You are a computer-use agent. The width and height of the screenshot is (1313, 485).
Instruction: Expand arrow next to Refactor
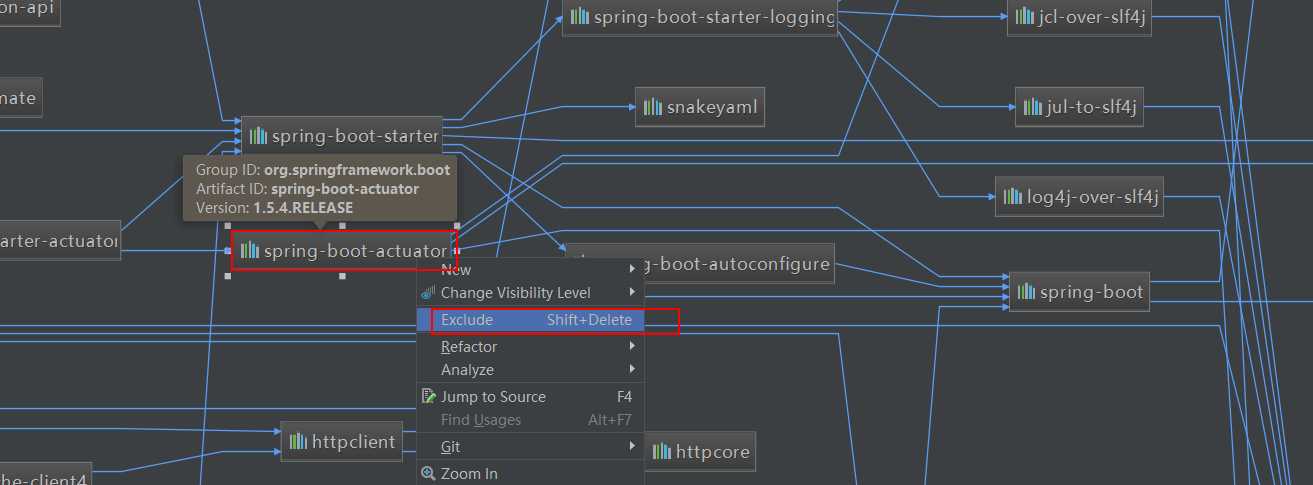632,347
